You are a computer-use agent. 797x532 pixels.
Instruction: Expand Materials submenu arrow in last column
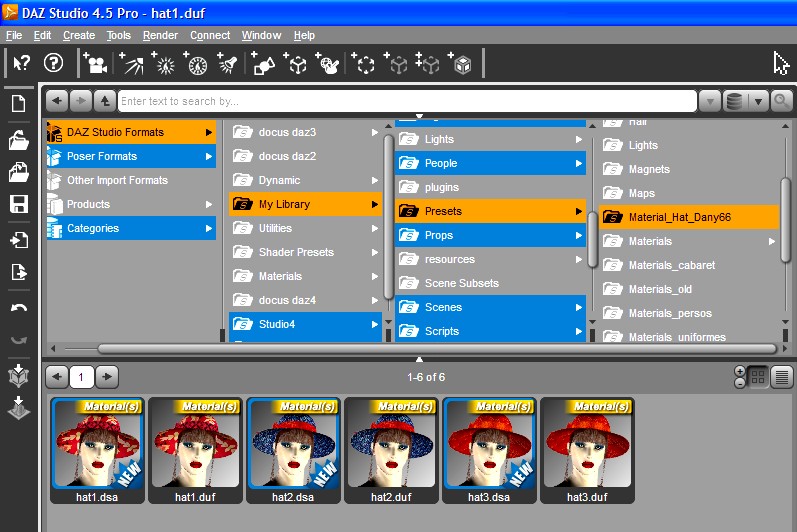coord(772,241)
